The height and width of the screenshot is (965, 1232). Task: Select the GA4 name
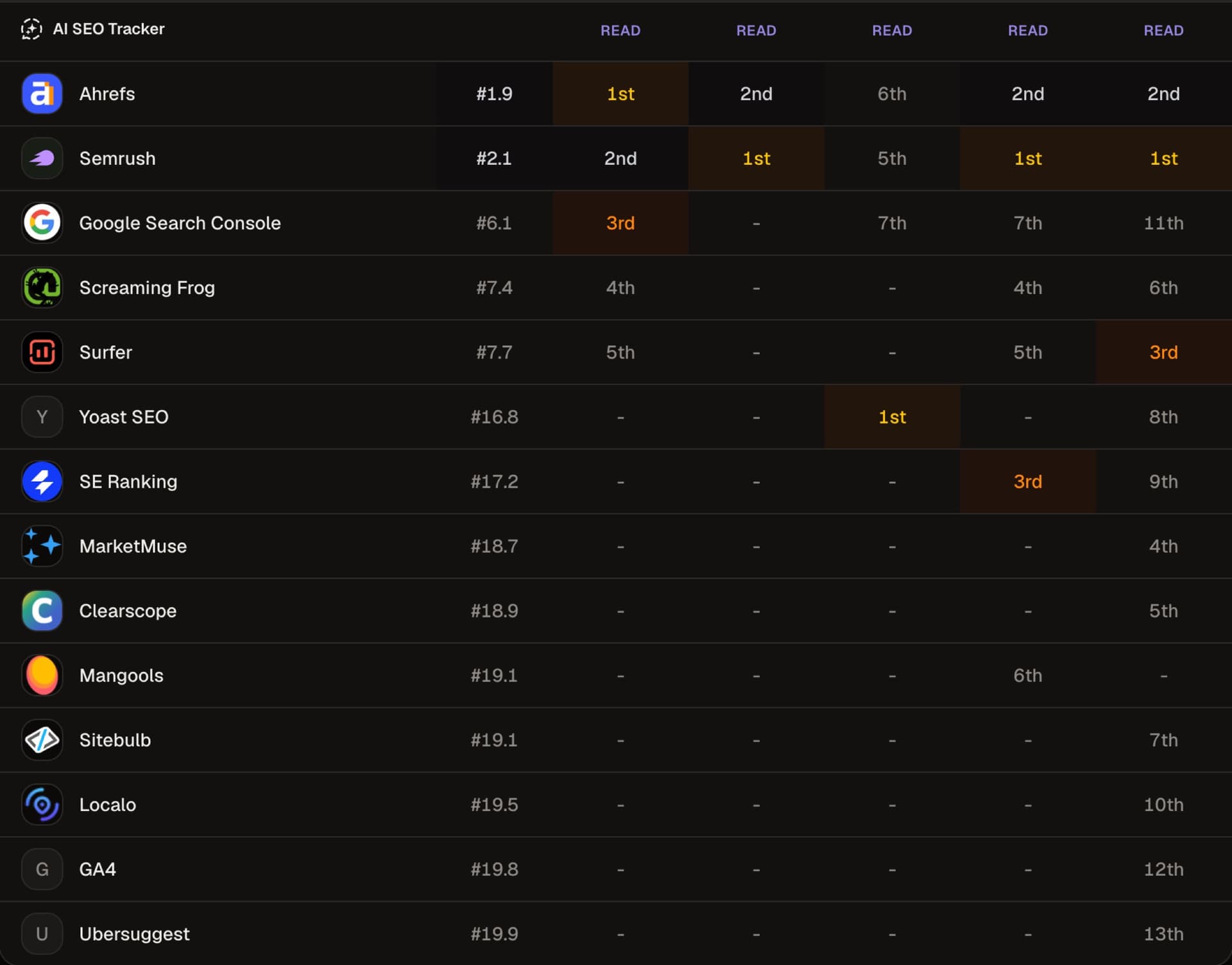98,869
